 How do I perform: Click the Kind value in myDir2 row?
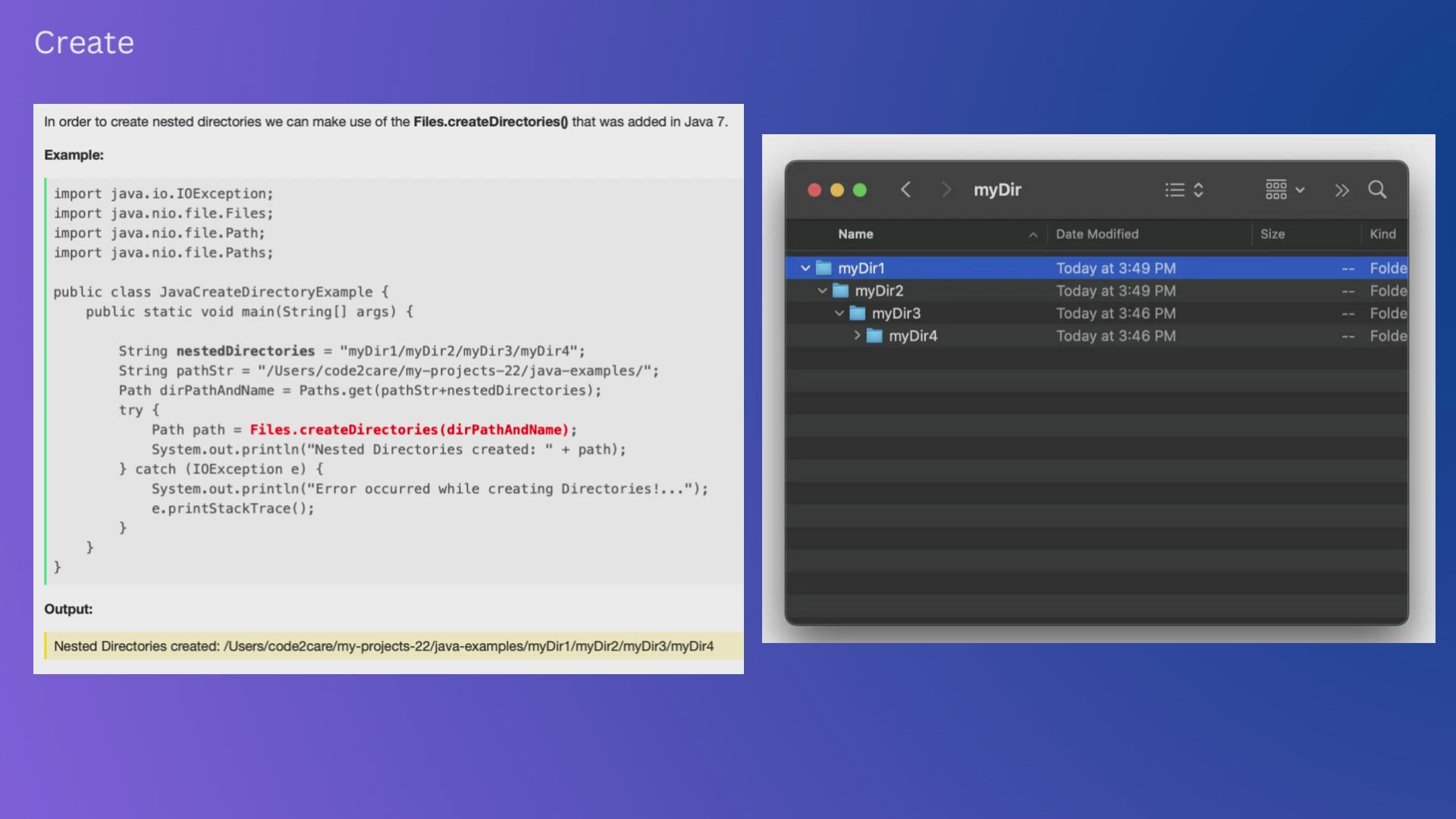coord(1388,290)
